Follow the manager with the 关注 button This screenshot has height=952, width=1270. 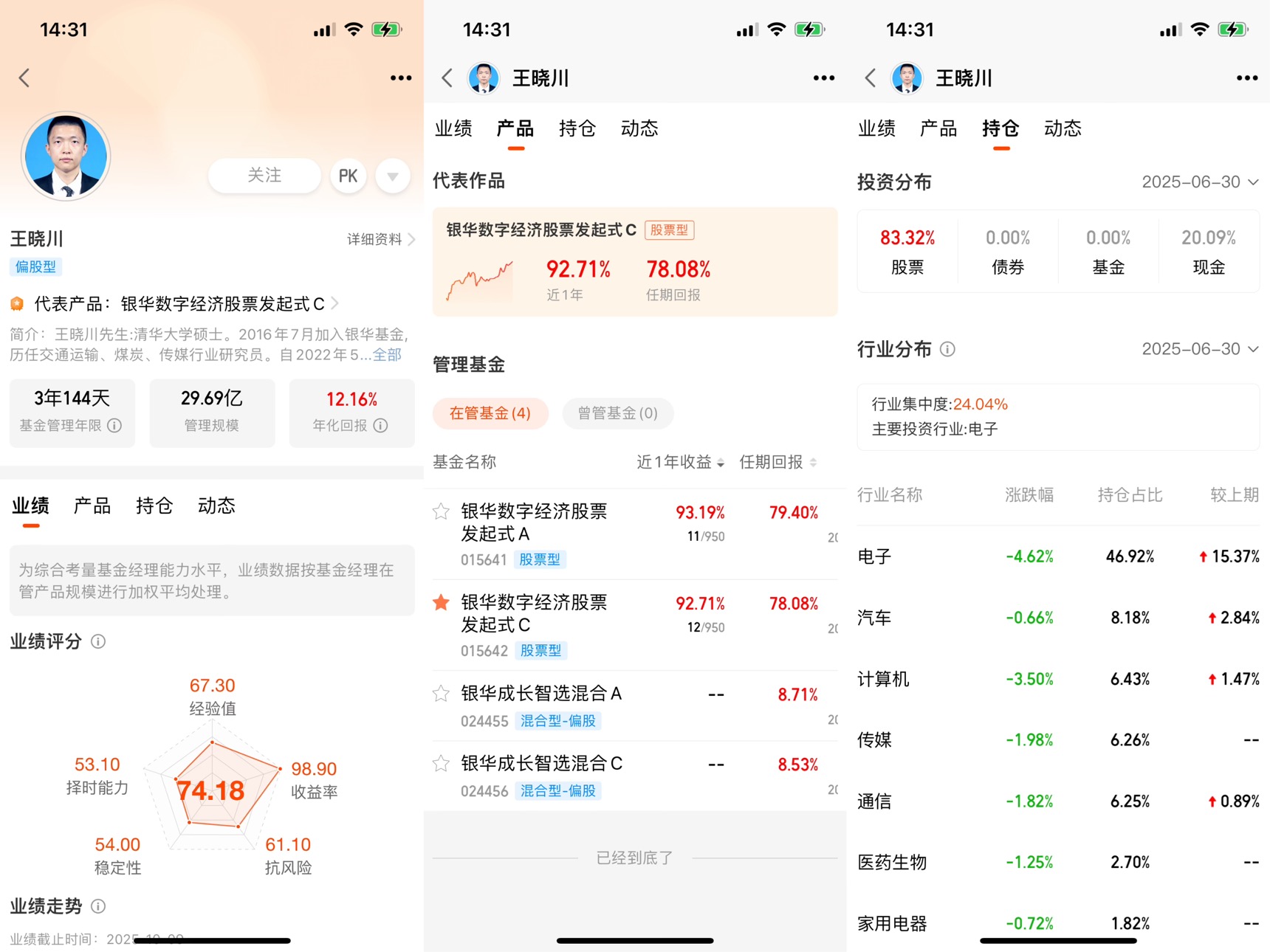coord(264,176)
